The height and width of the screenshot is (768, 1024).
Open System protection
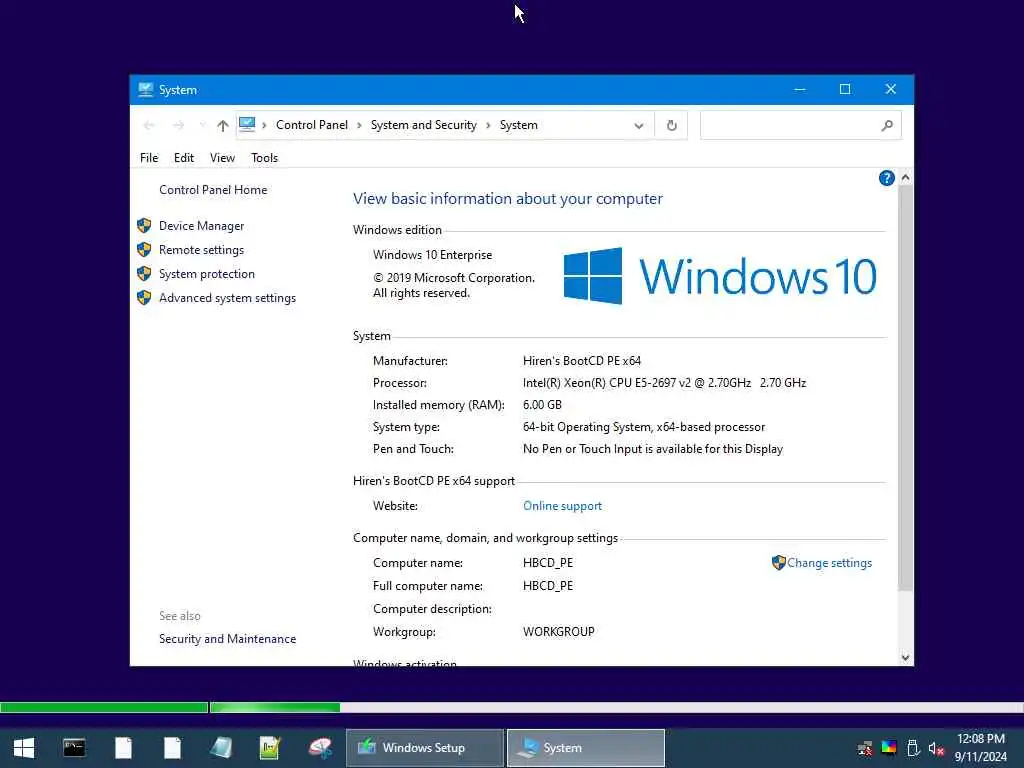(206, 274)
